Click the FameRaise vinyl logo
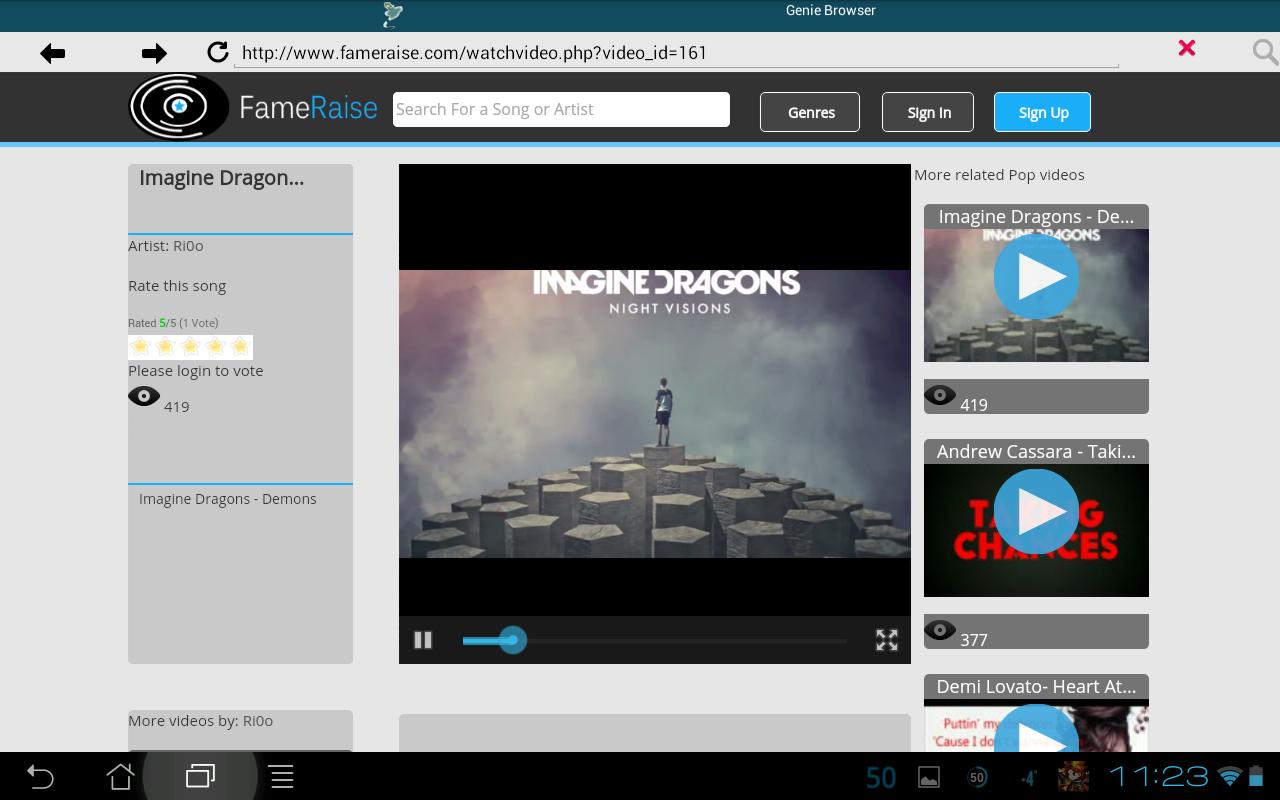Viewport: 1280px width, 800px height. 179,106
